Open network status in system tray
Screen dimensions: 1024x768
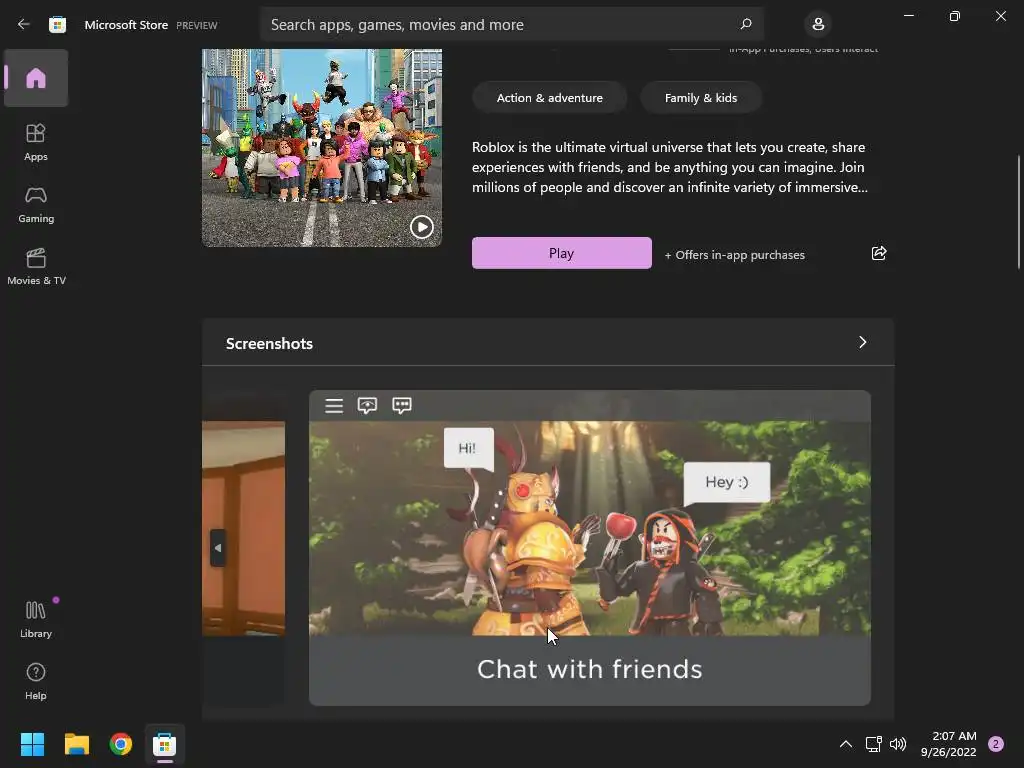pyautogui.click(x=873, y=744)
